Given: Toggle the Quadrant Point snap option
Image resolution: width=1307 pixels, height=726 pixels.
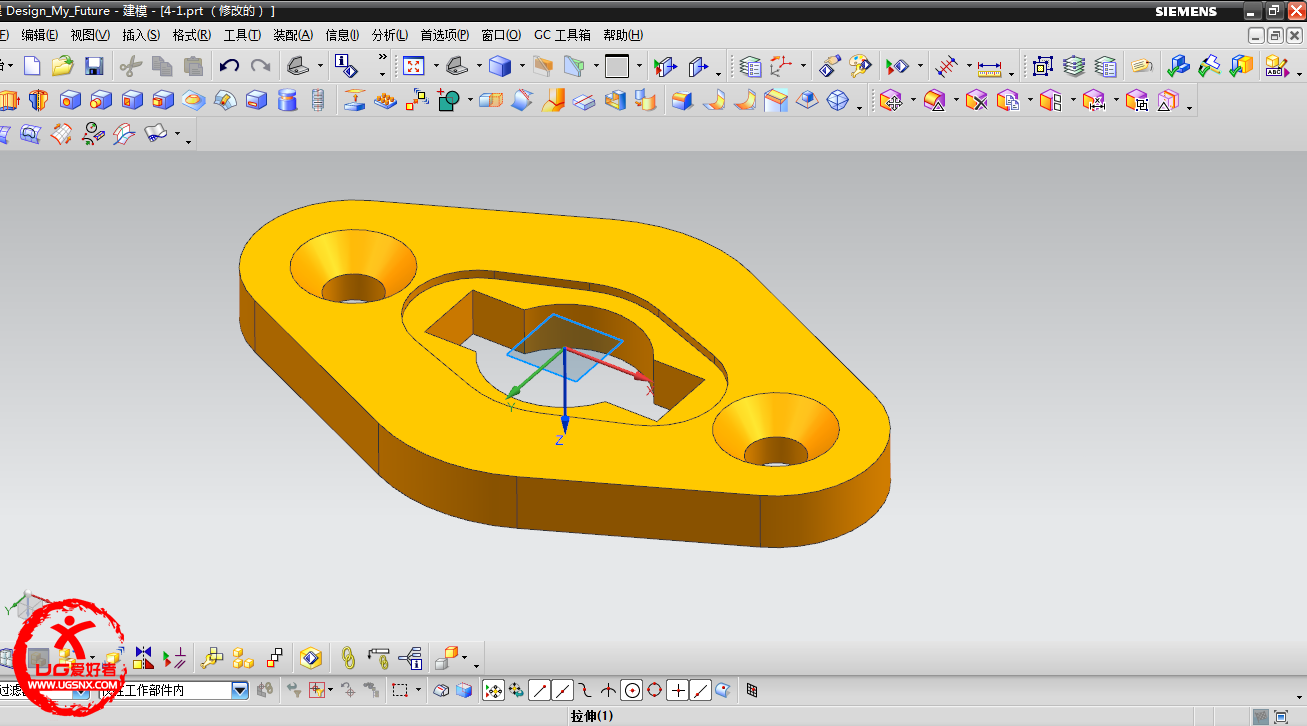Looking at the screenshot, I should (654, 690).
